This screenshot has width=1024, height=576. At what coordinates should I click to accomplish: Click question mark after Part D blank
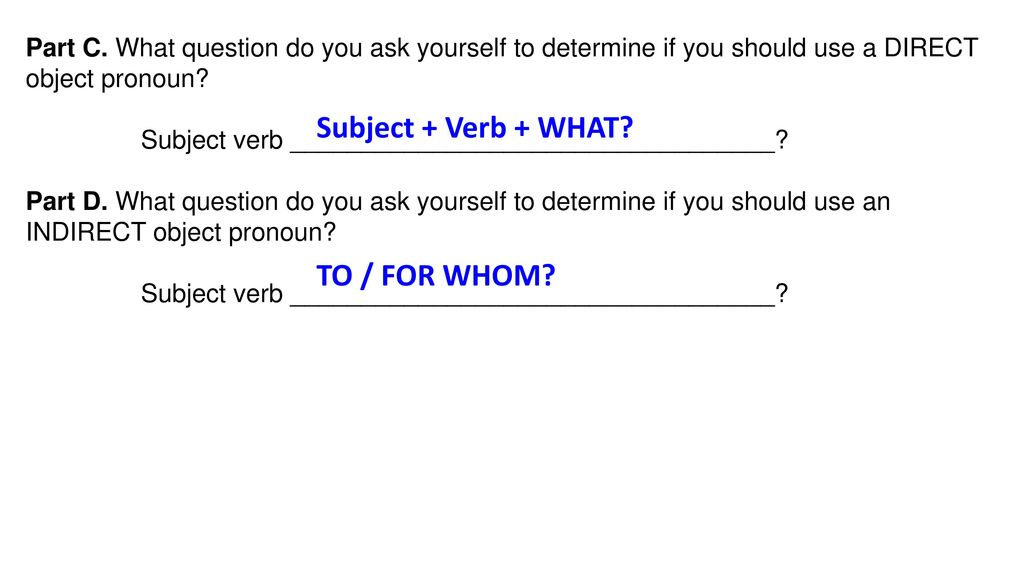(782, 293)
